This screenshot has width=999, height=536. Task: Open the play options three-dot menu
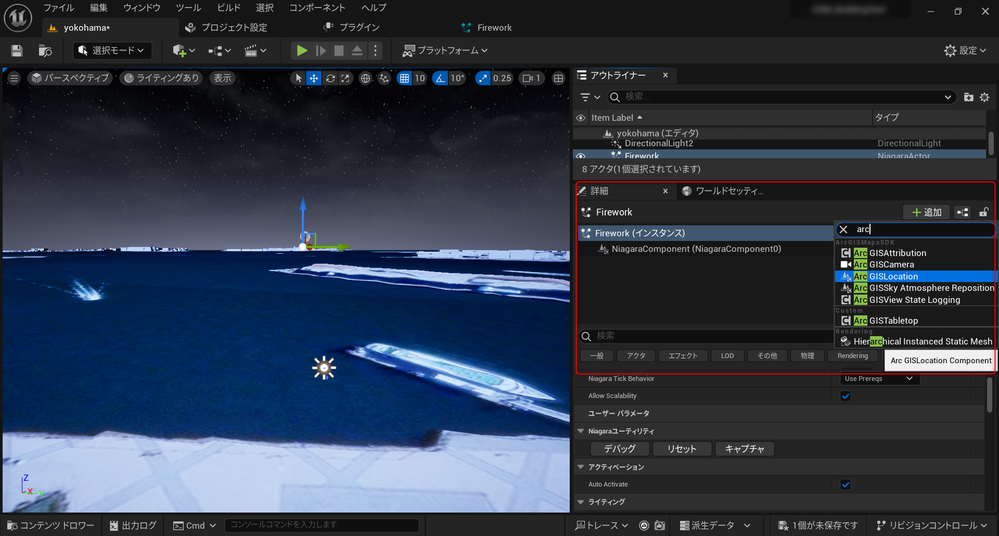(x=375, y=50)
